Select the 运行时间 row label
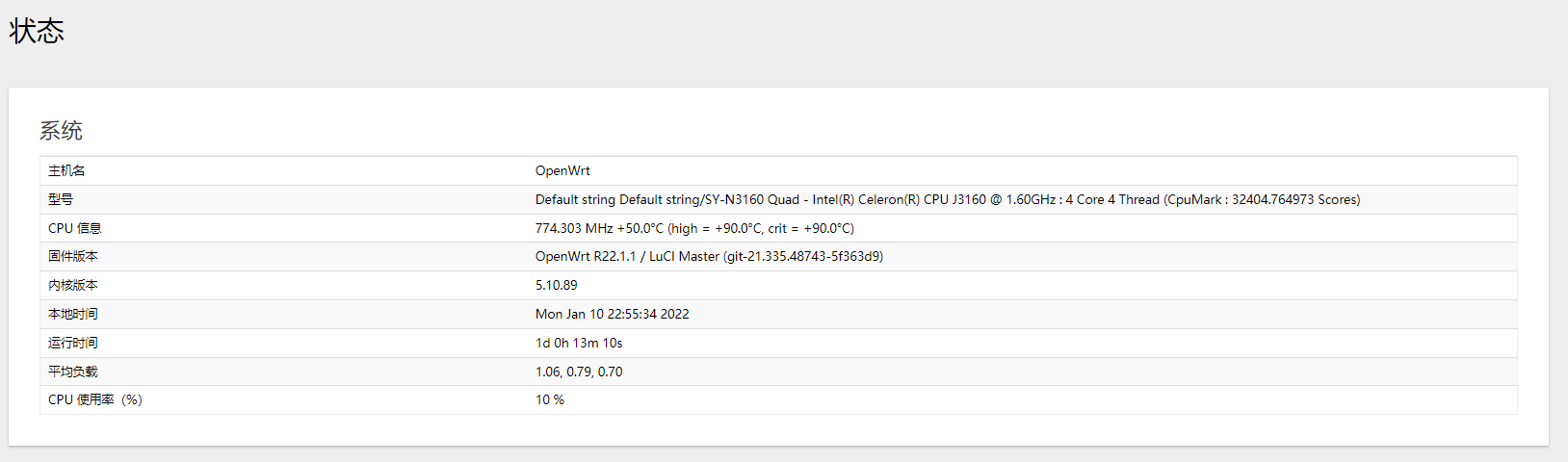1568x462 pixels. tap(73, 343)
